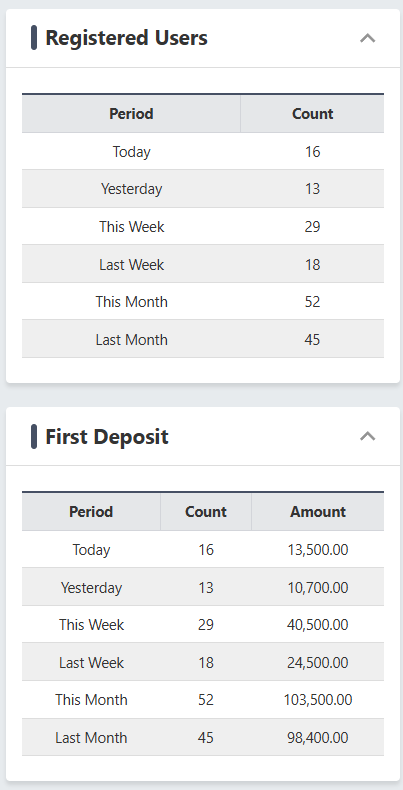Select the Yesterday row in Registered Users
This screenshot has width=403, height=790.
[203, 189]
